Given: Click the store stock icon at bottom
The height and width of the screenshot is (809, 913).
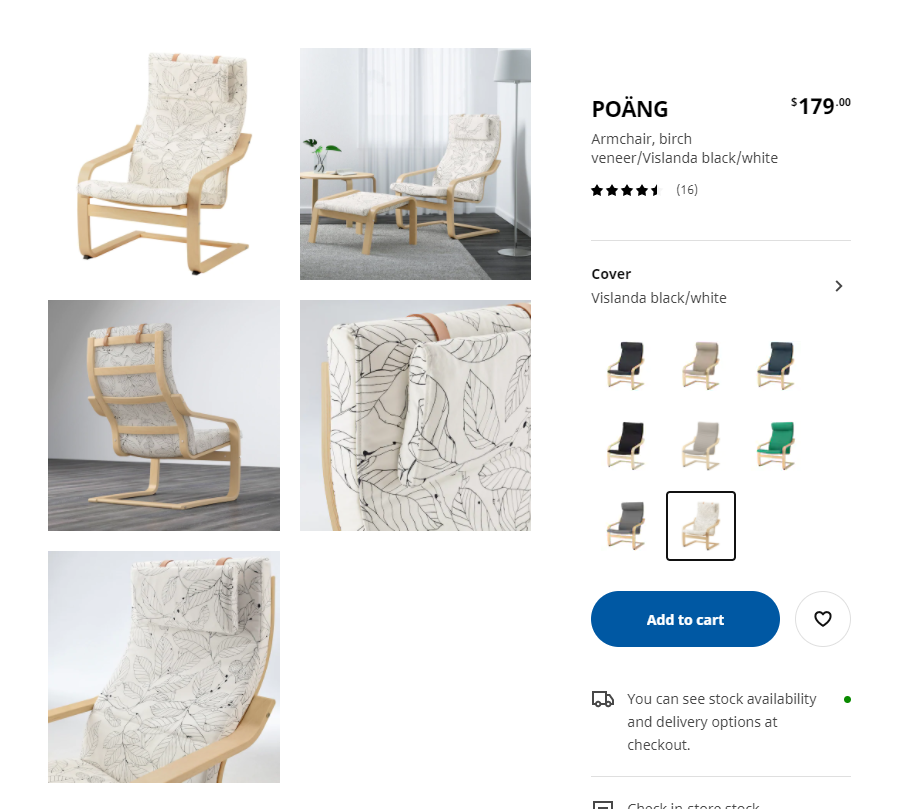Looking at the screenshot, I should (x=603, y=805).
